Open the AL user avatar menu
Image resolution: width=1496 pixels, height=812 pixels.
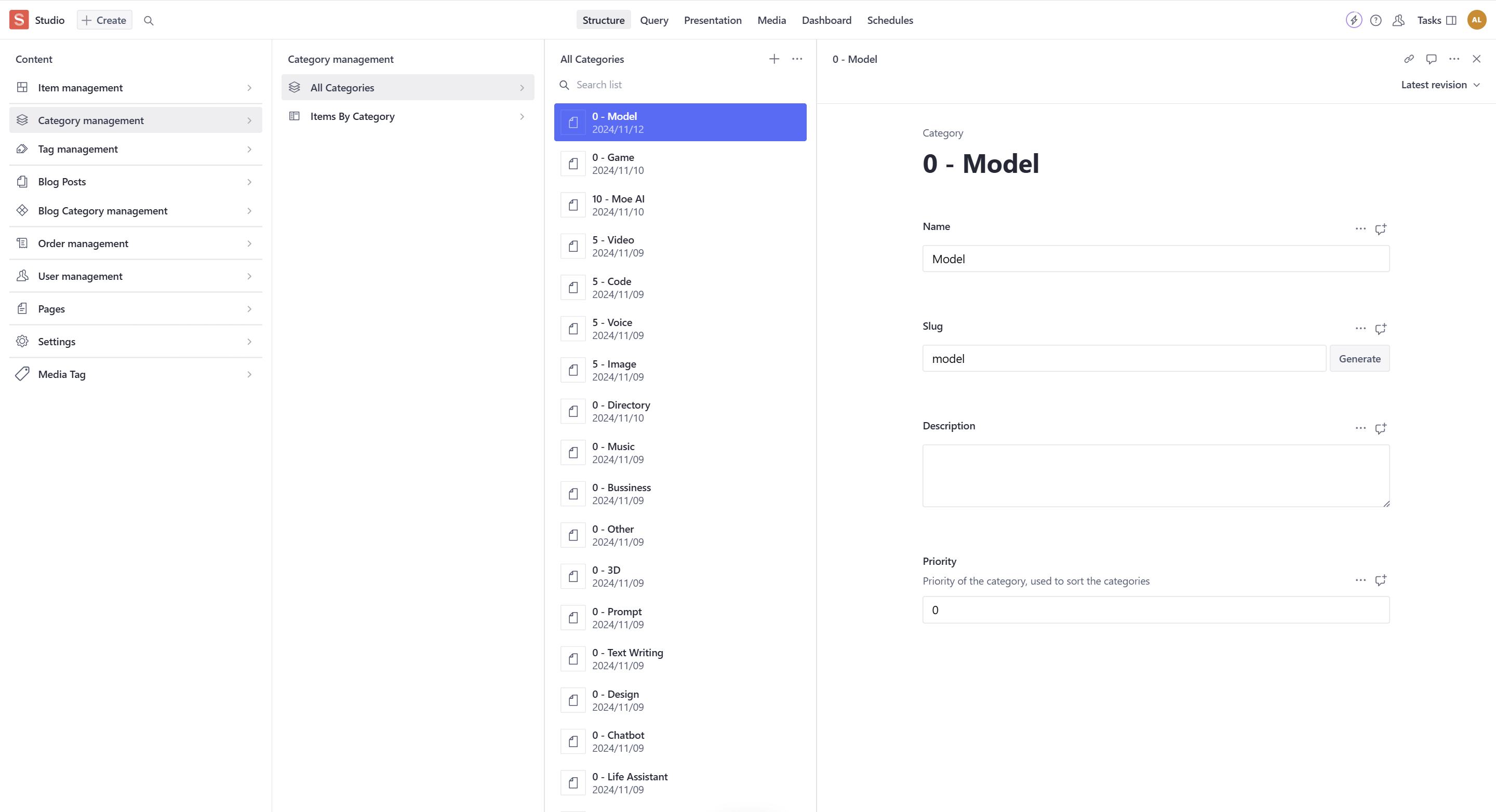pyautogui.click(x=1476, y=20)
